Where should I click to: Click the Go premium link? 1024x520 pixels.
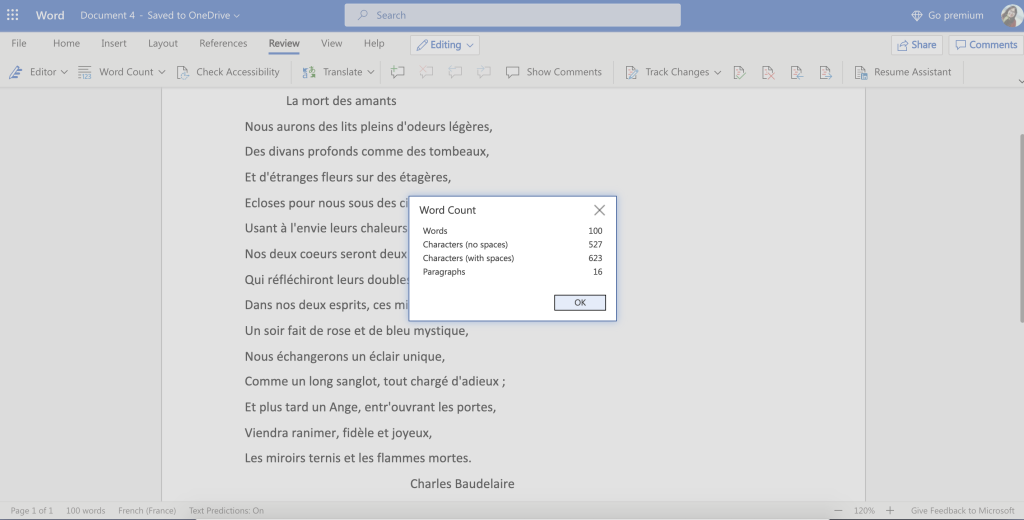955,15
